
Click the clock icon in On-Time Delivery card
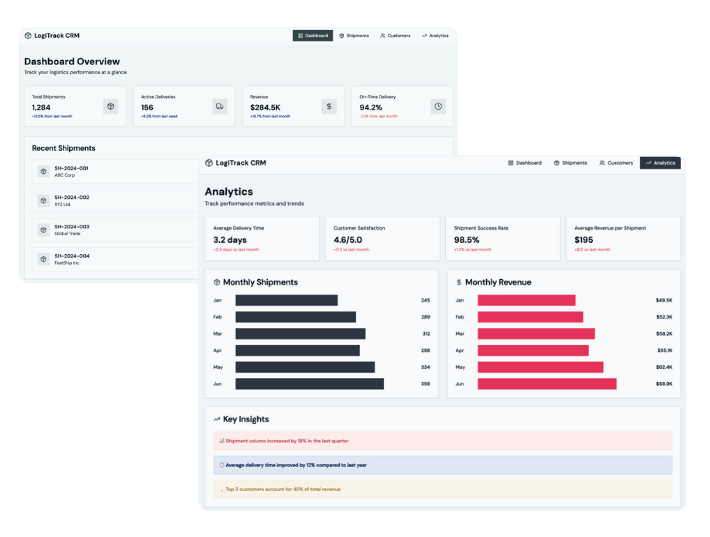[x=438, y=106]
